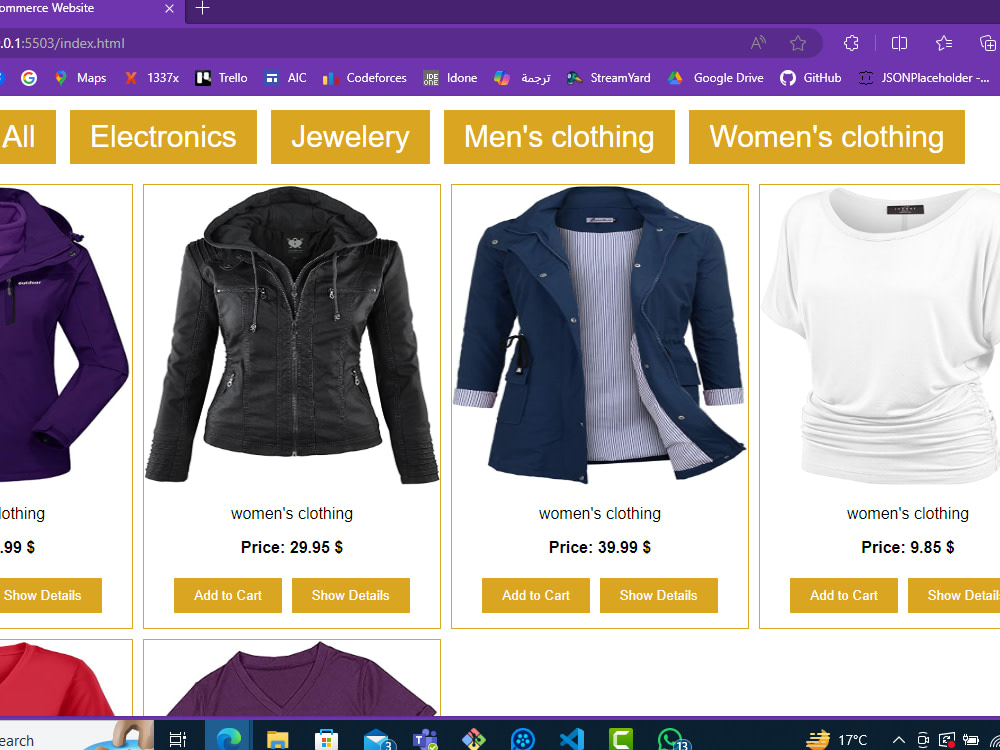
Task: Add the 9.85 $ white top to cart
Action: [x=844, y=596]
